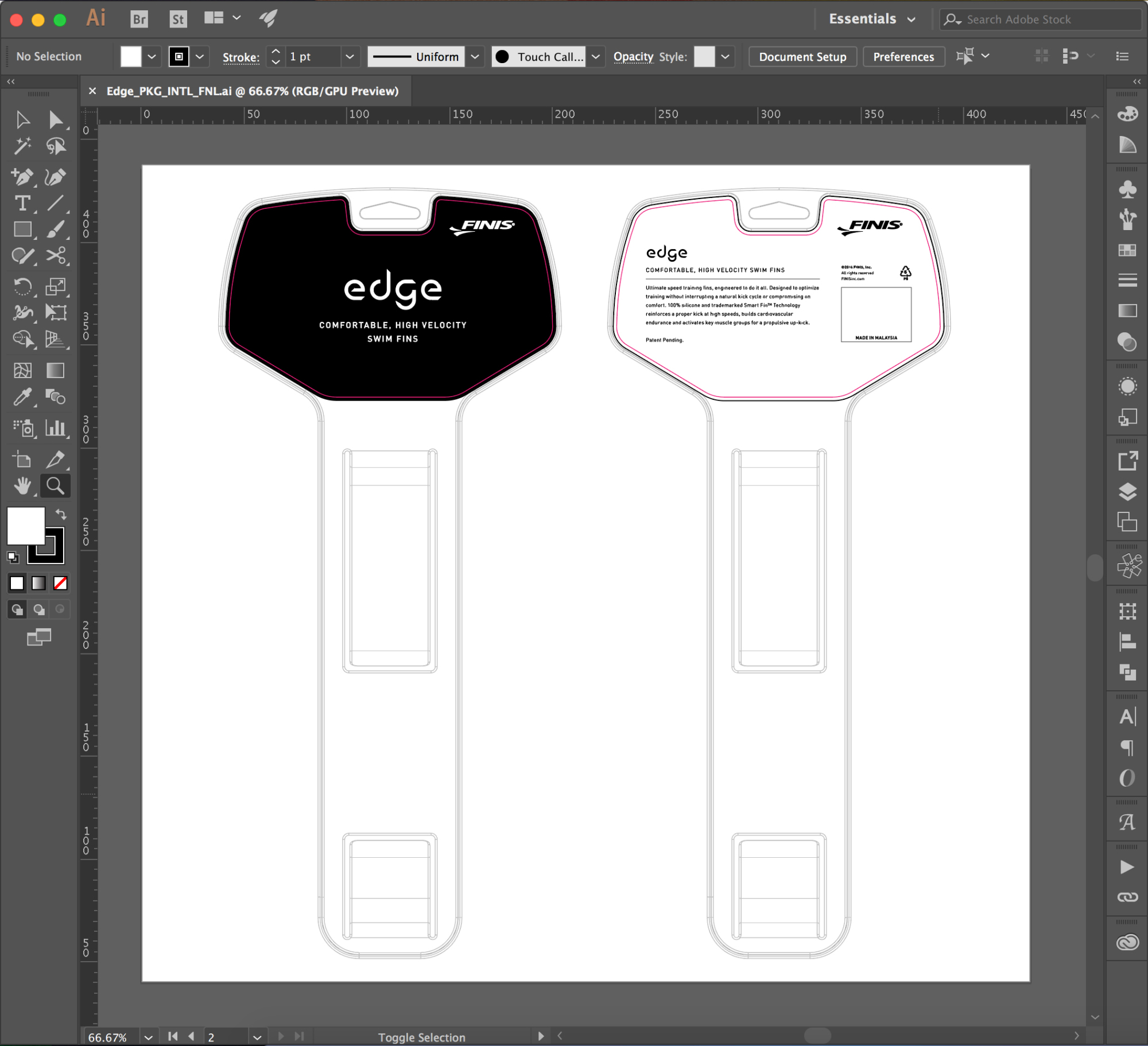The height and width of the screenshot is (1046, 1148).
Task: Select the Pen tool
Action: (22, 177)
